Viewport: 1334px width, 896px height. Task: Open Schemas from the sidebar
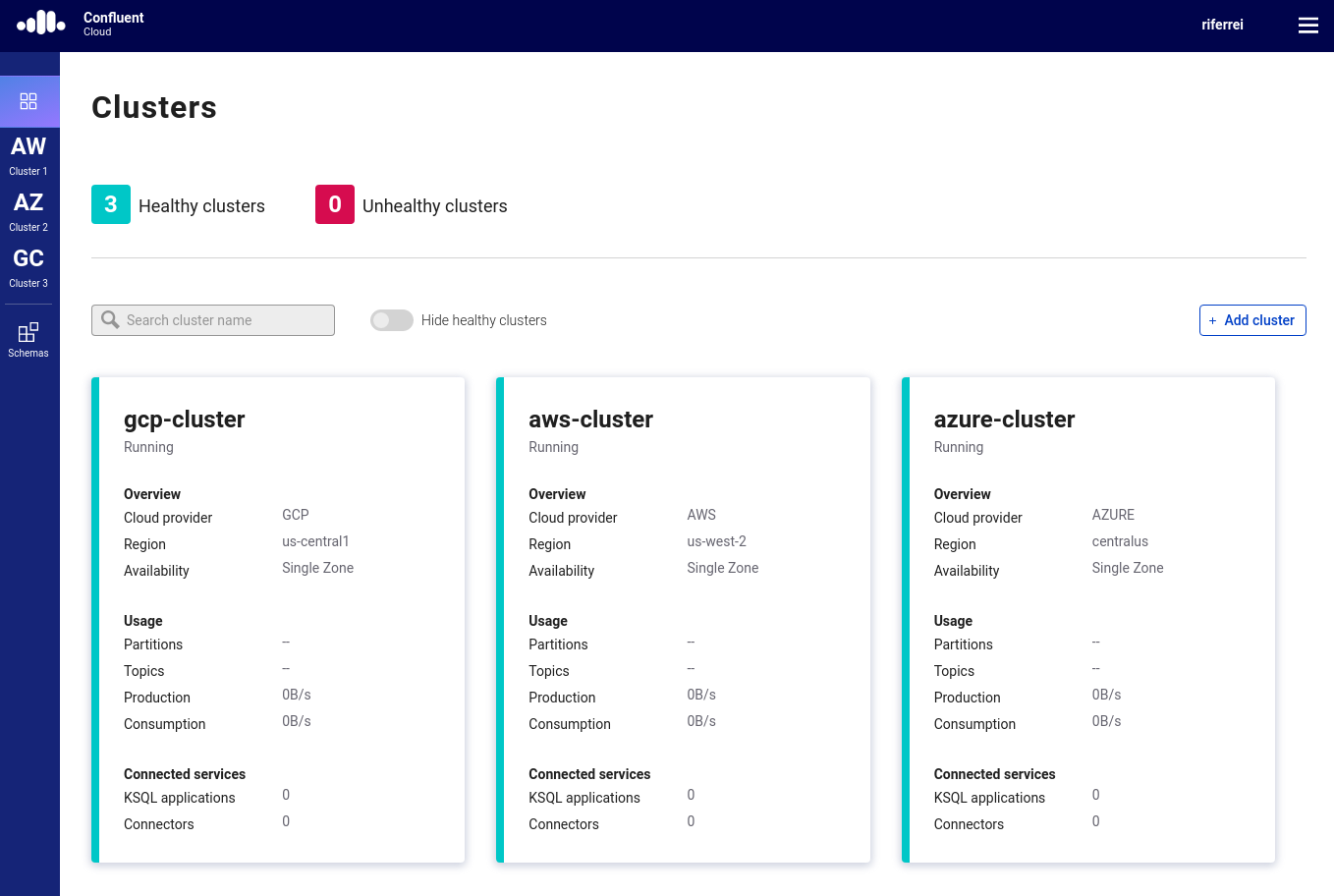tap(28, 340)
